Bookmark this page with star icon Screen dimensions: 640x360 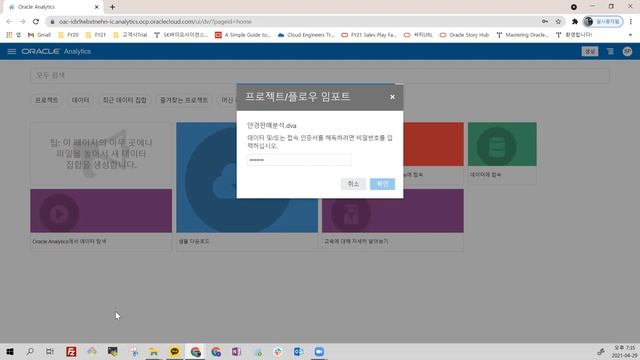[558, 21]
